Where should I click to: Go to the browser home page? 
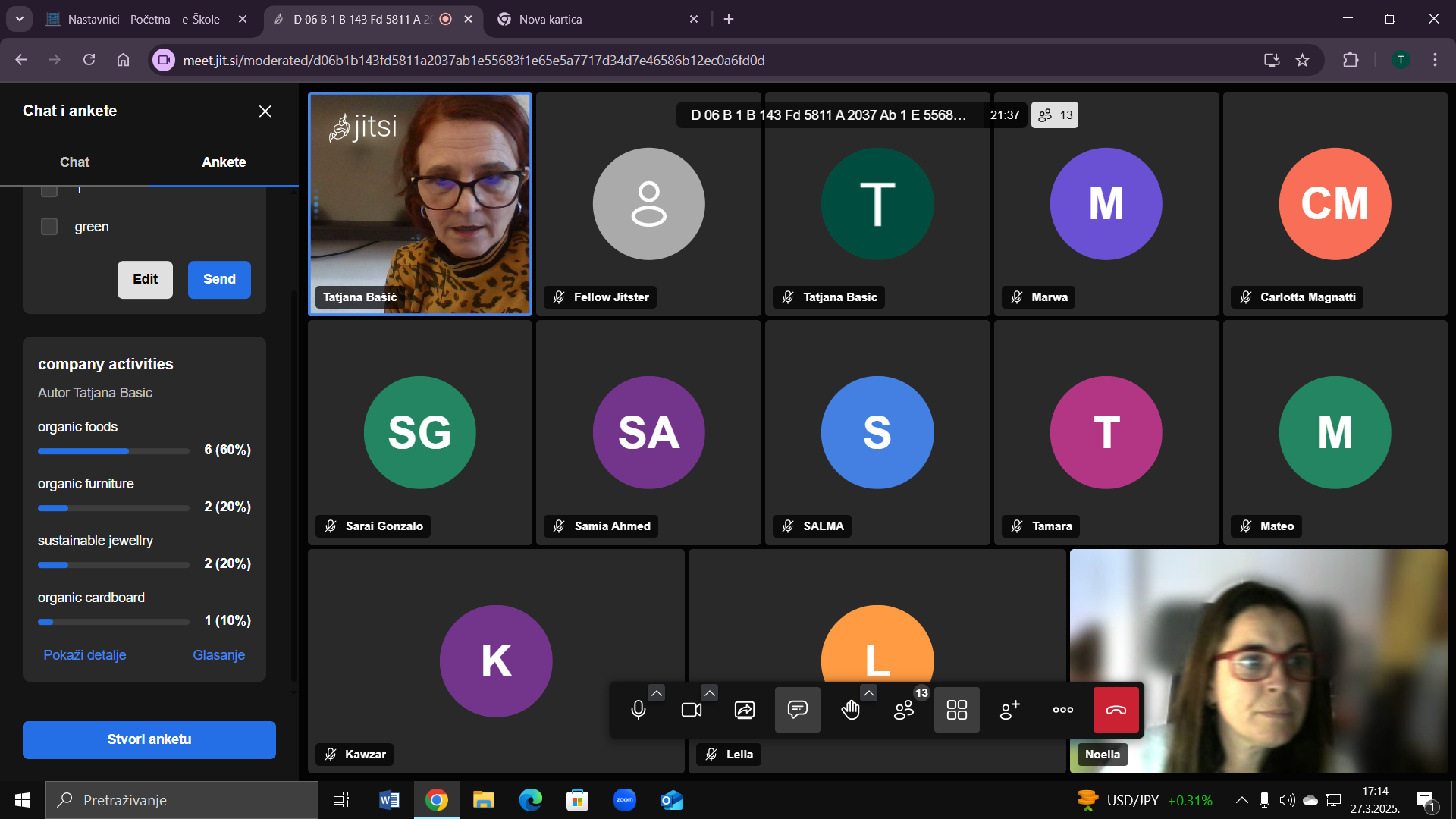[x=123, y=61]
